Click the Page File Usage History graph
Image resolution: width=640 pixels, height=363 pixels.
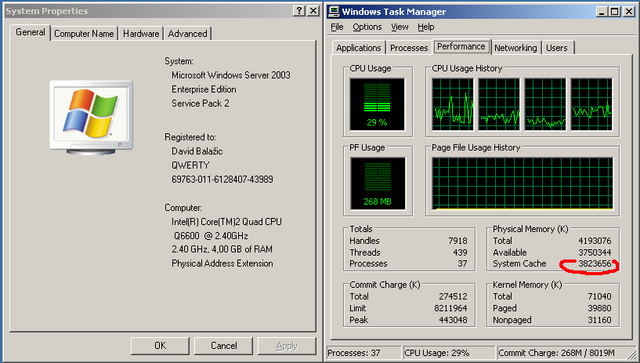[x=522, y=183]
